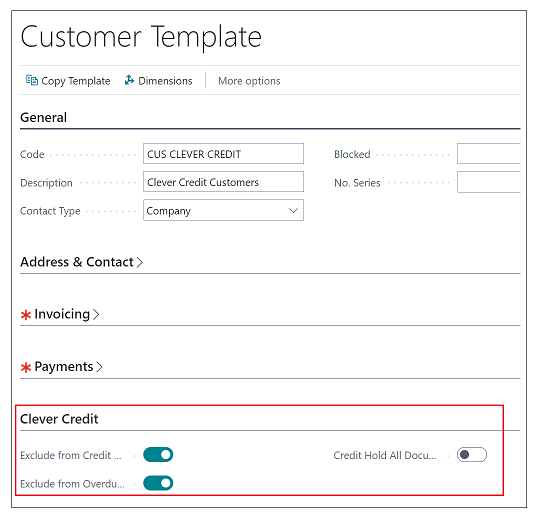
Task: Open the Contact Type dropdown
Action: pyautogui.click(x=223, y=210)
